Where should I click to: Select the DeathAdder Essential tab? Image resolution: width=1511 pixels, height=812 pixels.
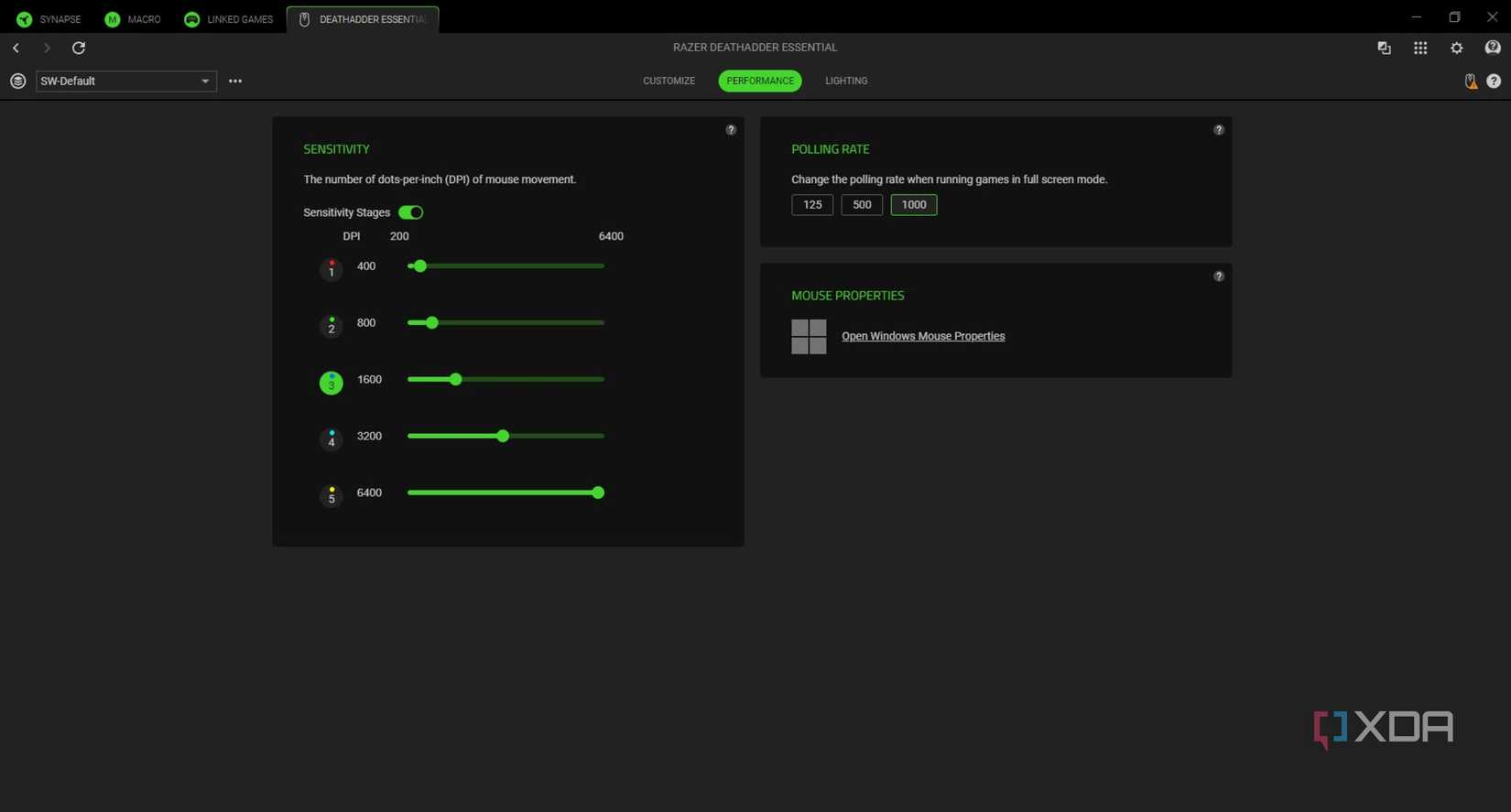pyautogui.click(x=363, y=19)
